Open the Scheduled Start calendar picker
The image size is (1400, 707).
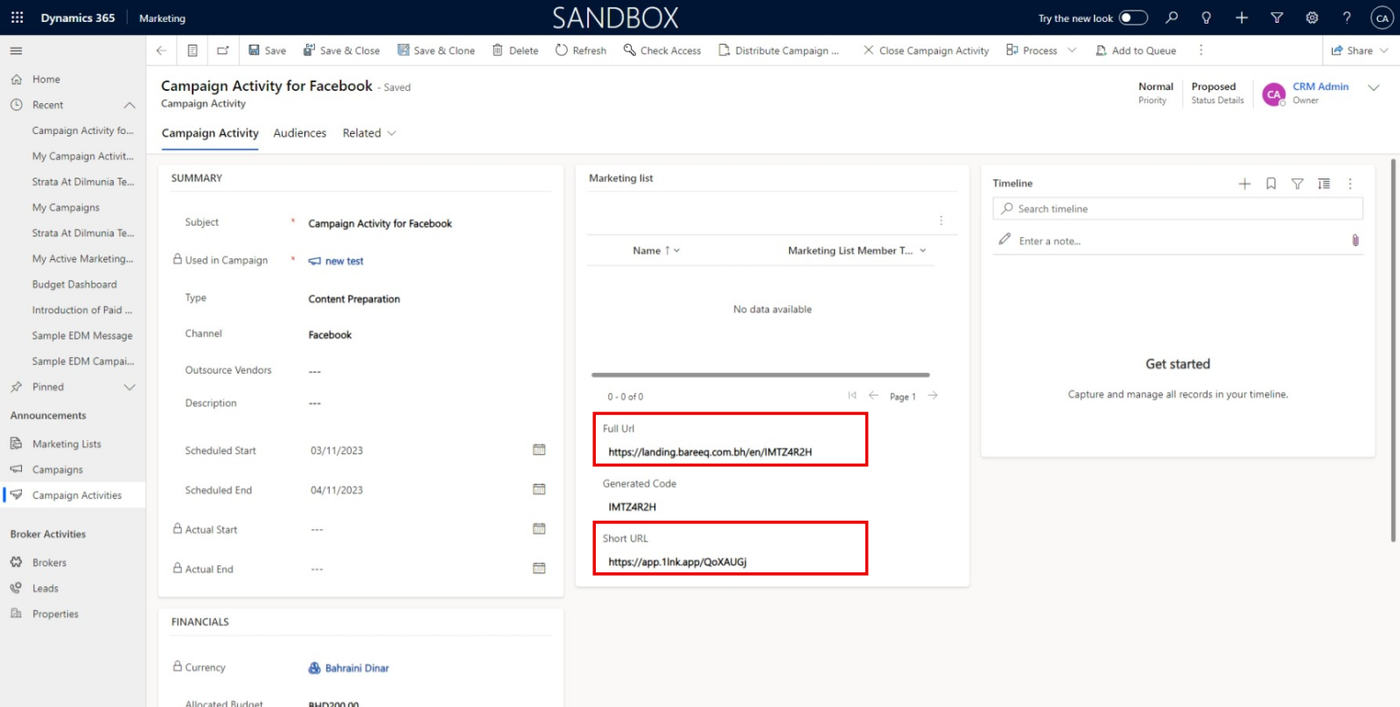click(x=539, y=450)
